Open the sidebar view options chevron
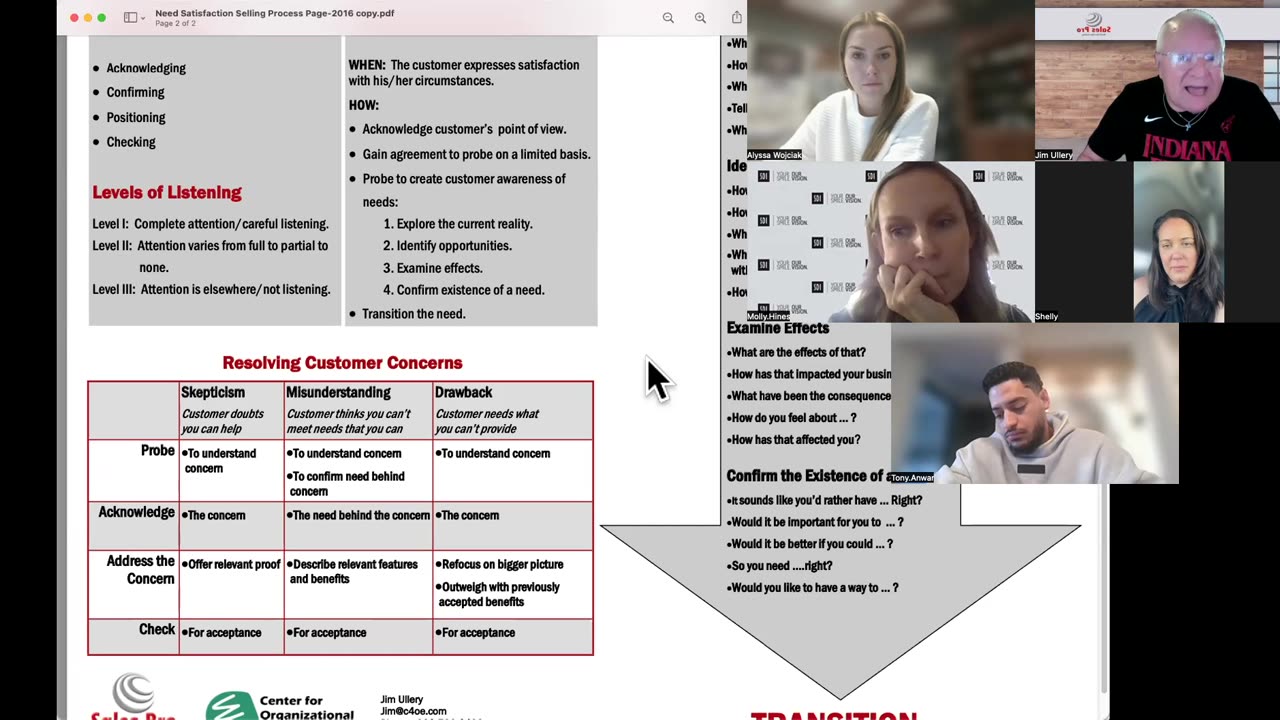The image size is (1280, 720). (143, 18)
